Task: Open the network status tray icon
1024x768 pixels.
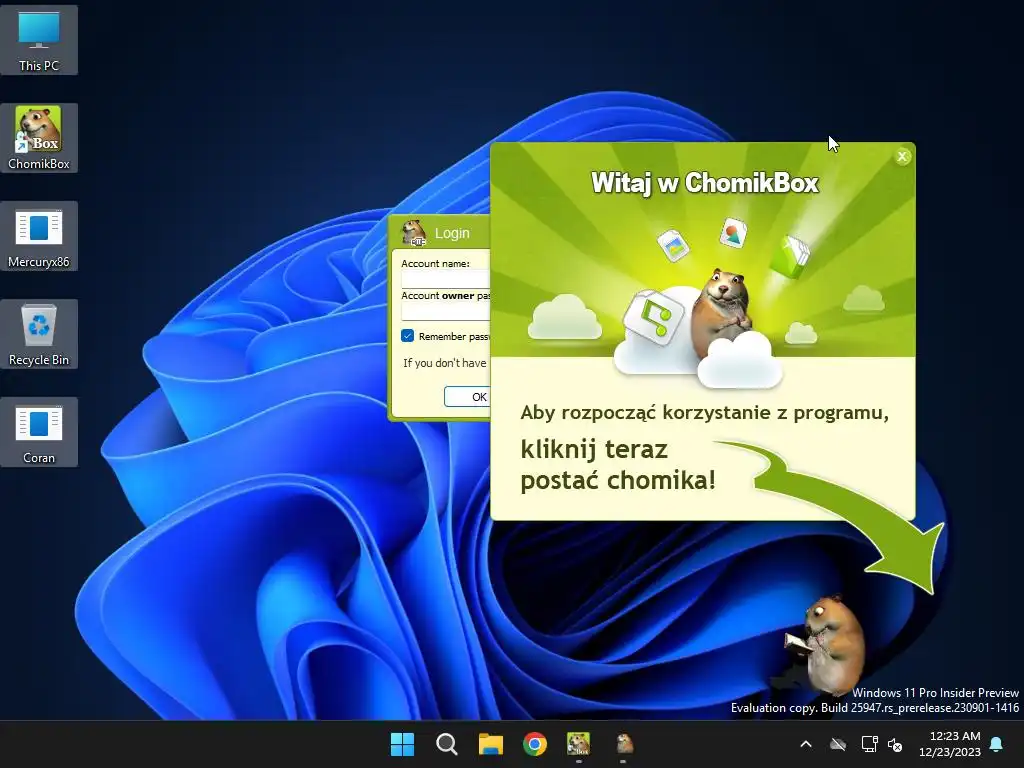Action: pos(869,744)
